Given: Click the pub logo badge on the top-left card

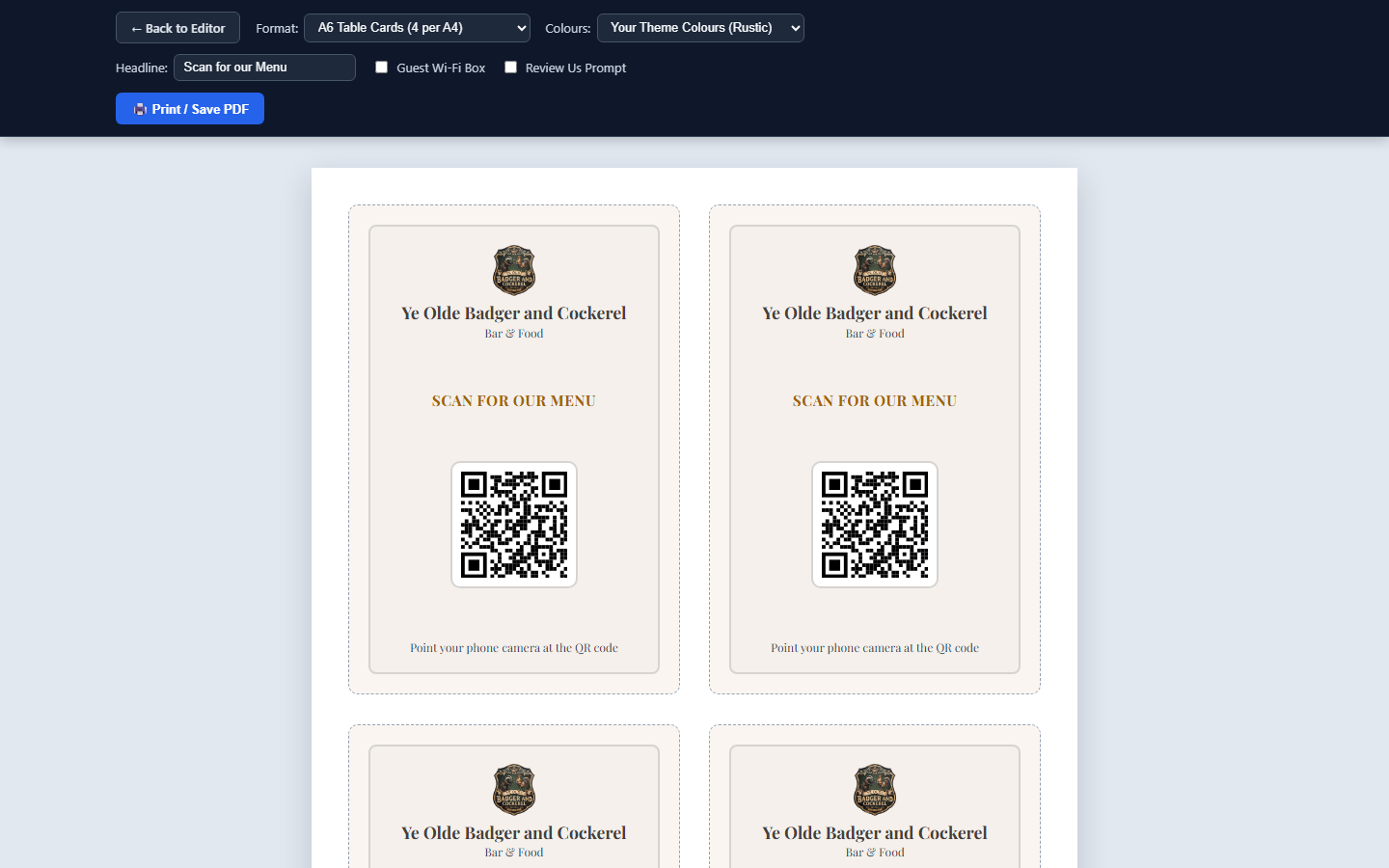Looking at the screenshot, I should pyautogui.click(x=514, y=270).
